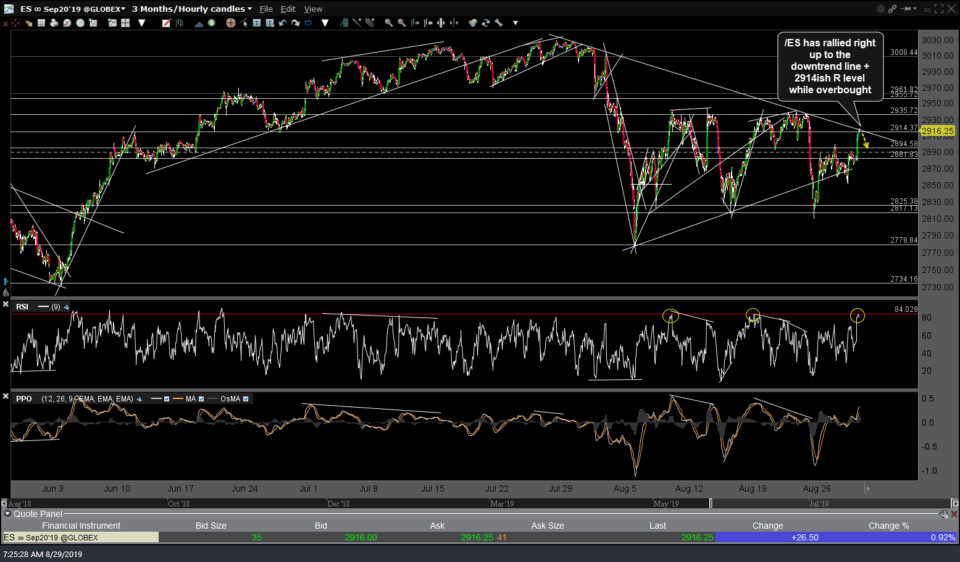The image size is (960, 562).
Task: Click the first magnifier zoom icon
Action: (389, 23)
